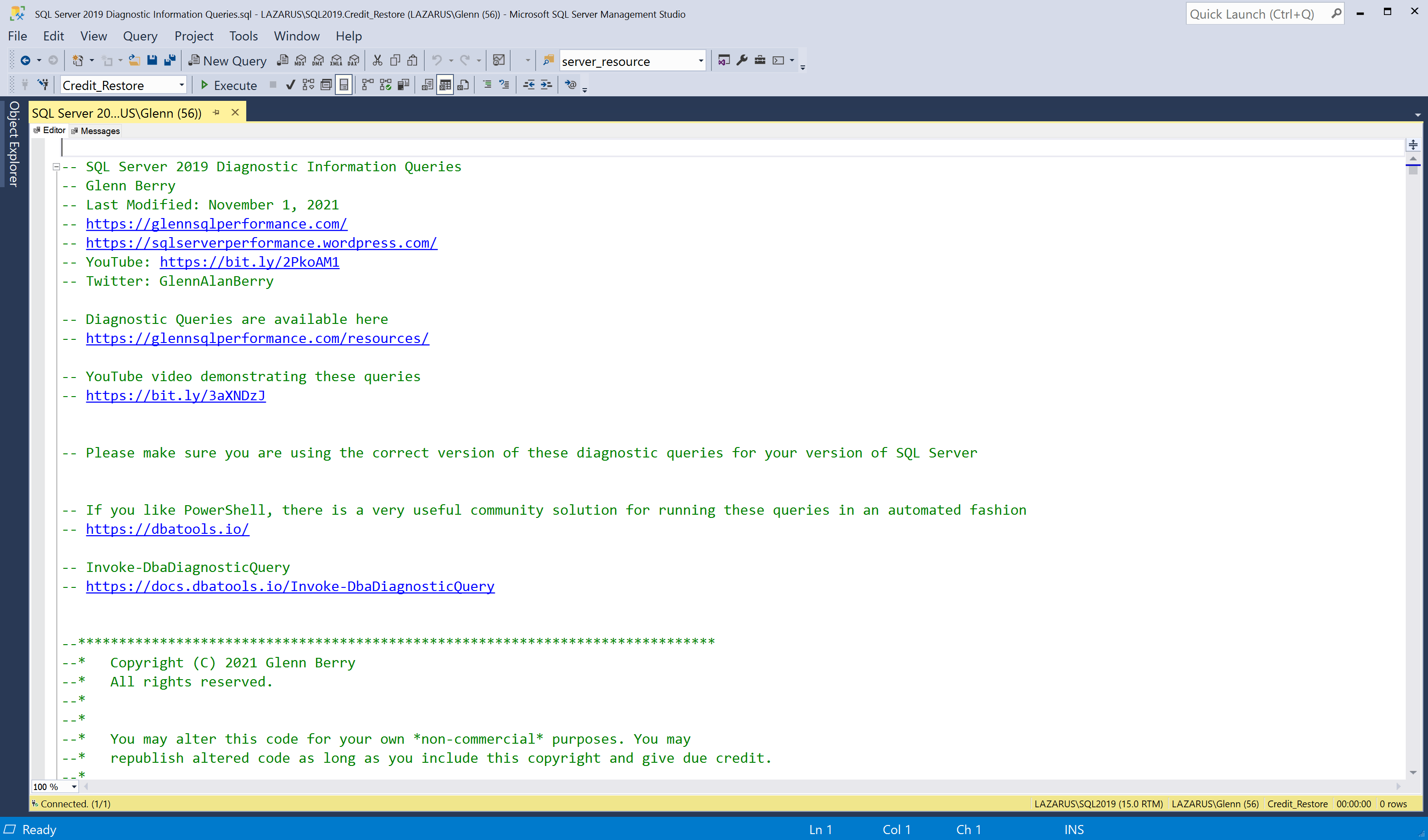The width and height of the screenshot is (1428, 840).
Task: Open the Tools menu
Action: [243, 36]
